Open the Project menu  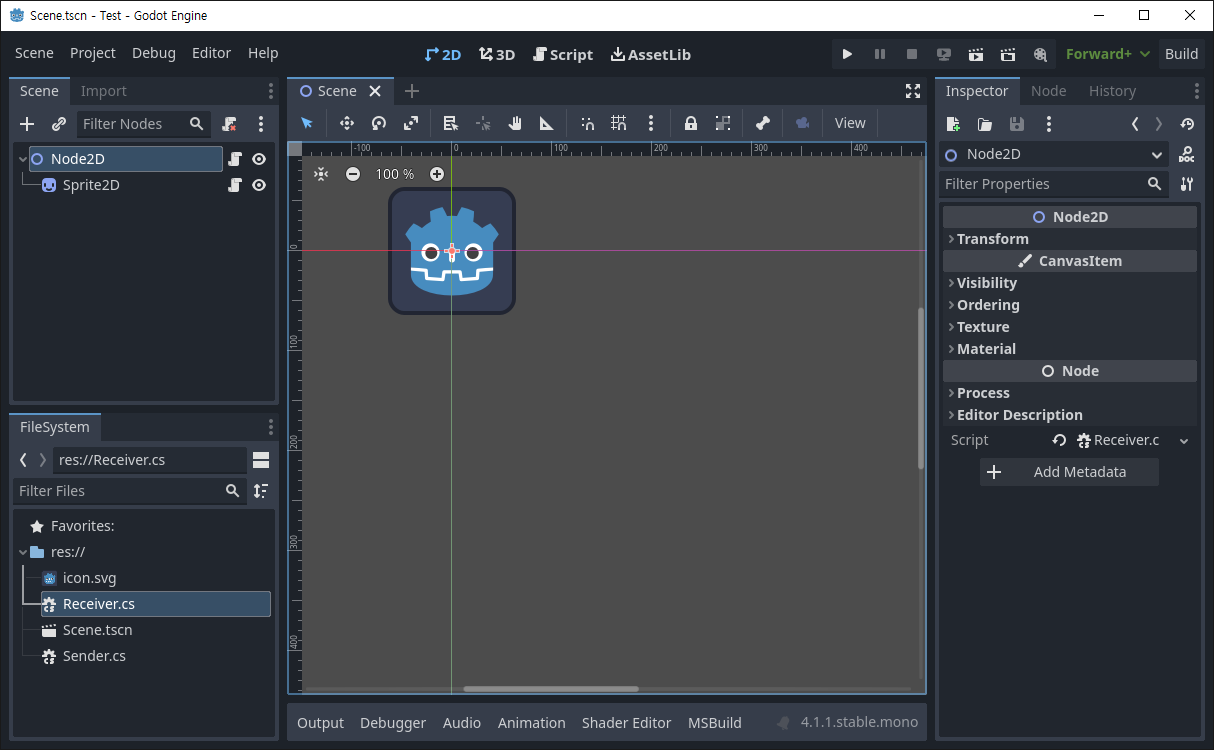point(93,53)
